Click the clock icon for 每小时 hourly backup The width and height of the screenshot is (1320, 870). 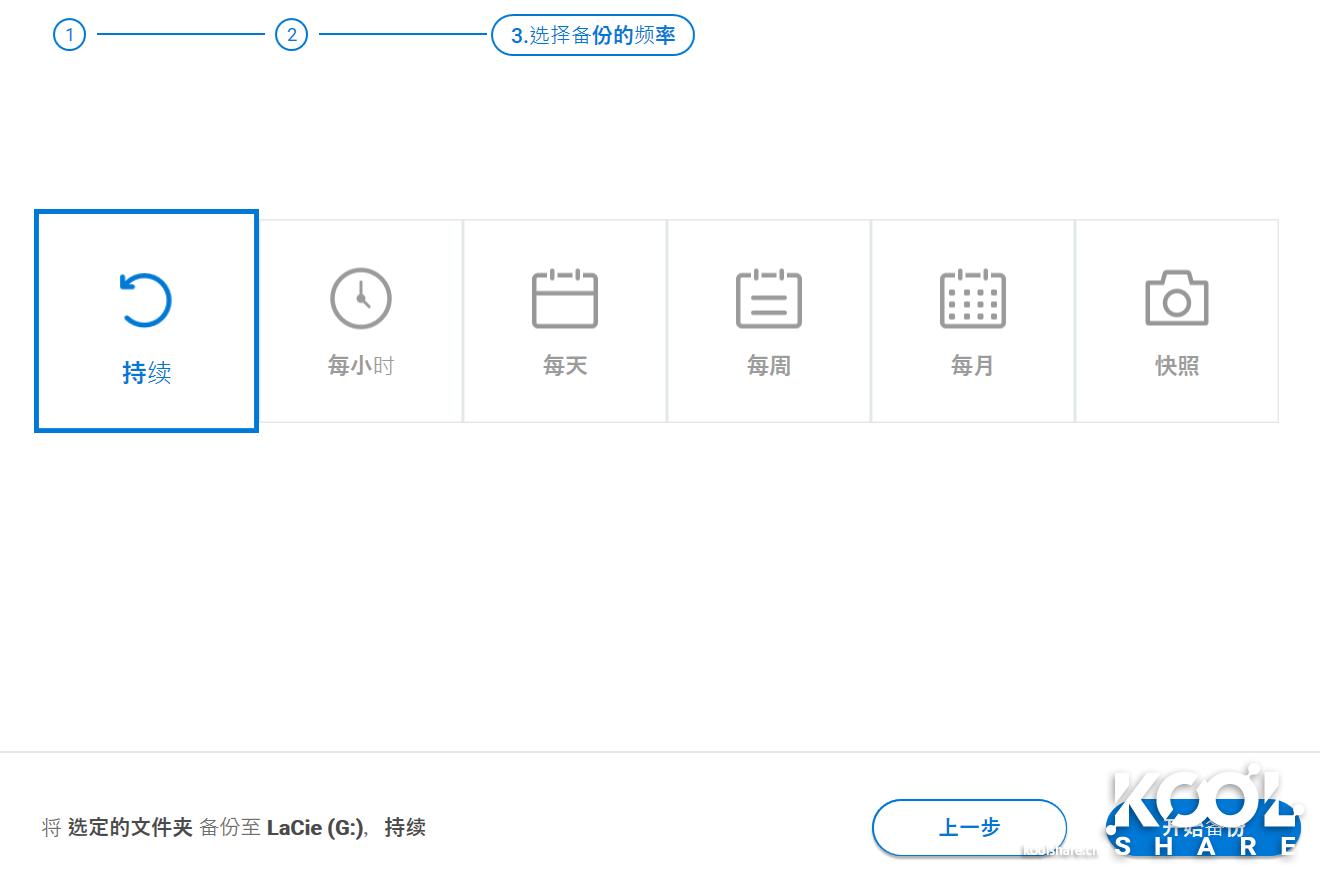click(x=361, y=297)
